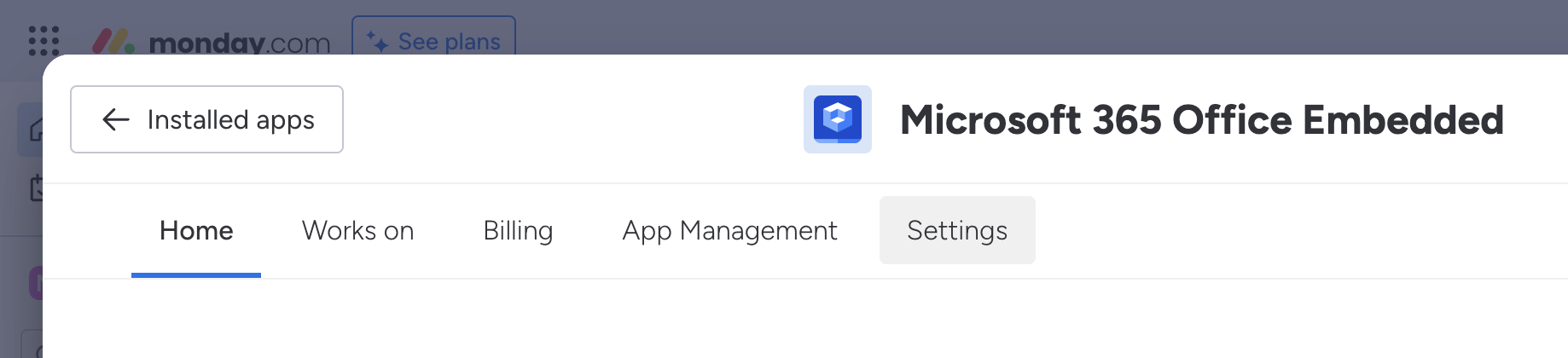
Task: Click the back arrow beside Installed apps
Action: (116, 120)
